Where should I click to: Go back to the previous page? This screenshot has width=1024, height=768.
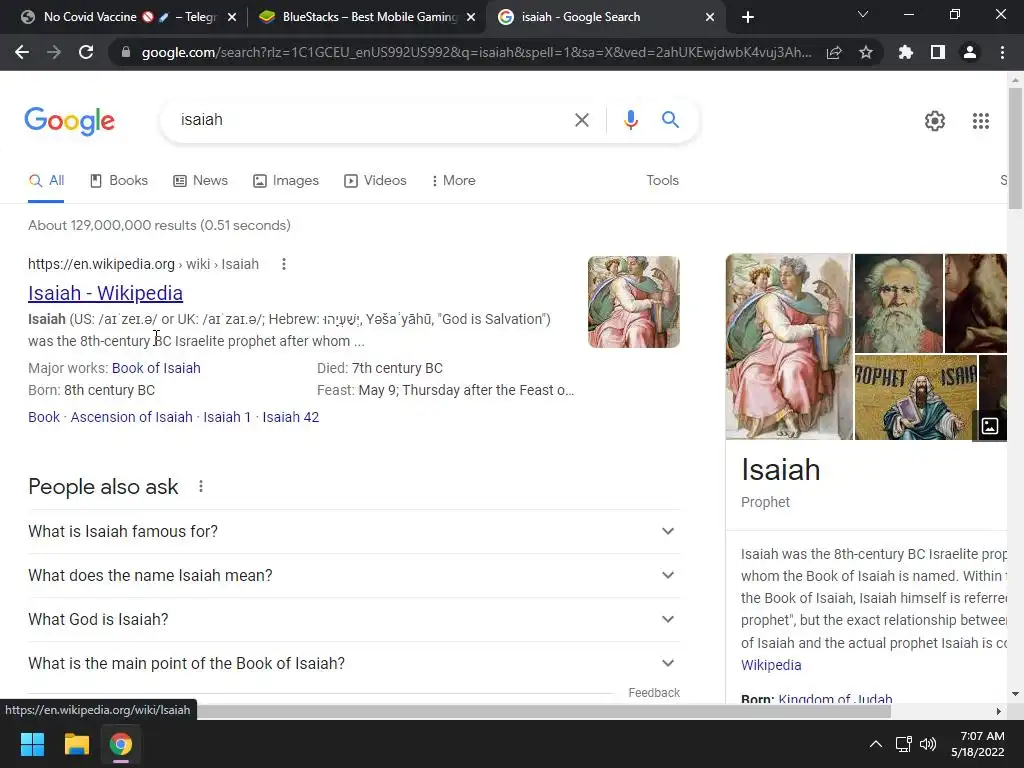22,52
